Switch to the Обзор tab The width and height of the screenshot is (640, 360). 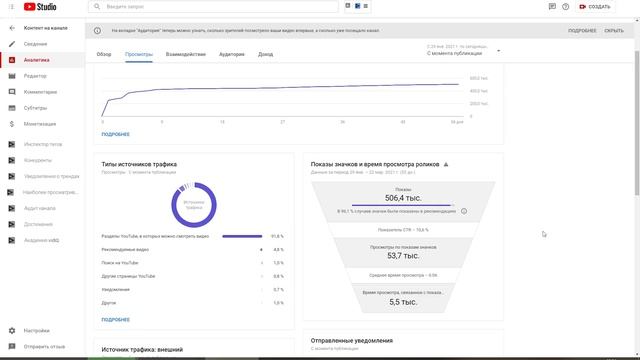coord(104,54)
